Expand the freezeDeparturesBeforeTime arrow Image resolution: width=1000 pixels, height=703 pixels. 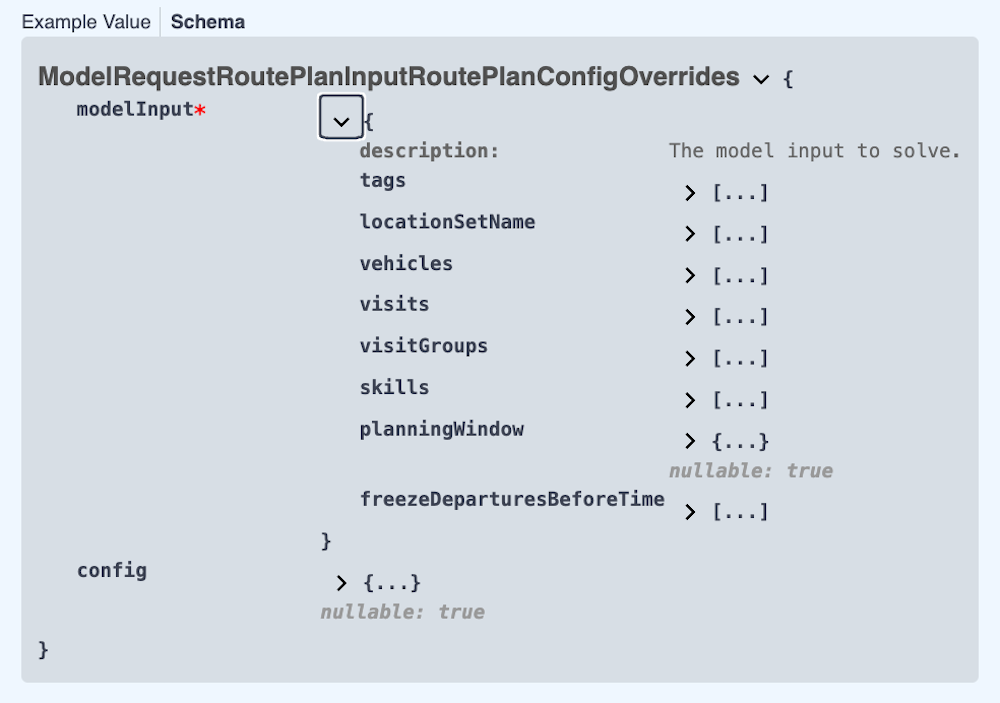690,512
